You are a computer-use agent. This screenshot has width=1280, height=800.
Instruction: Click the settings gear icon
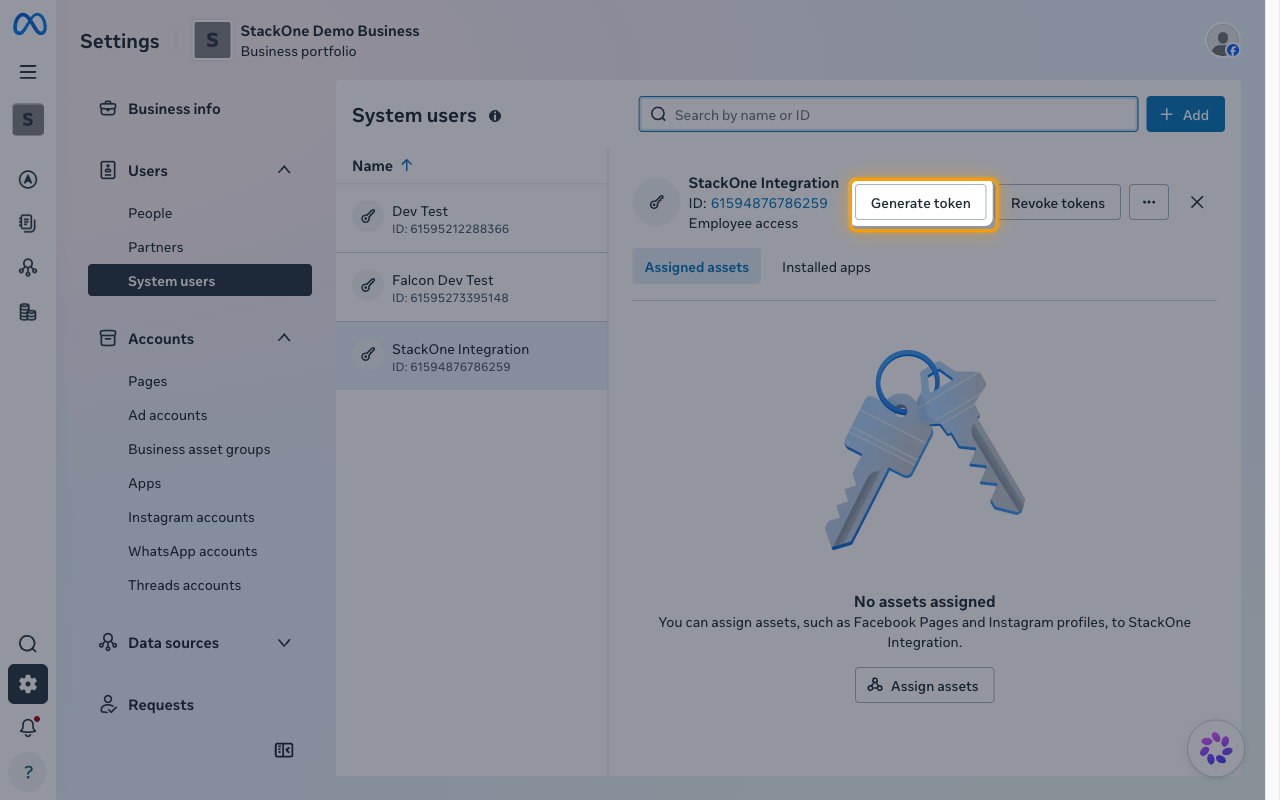28,684
